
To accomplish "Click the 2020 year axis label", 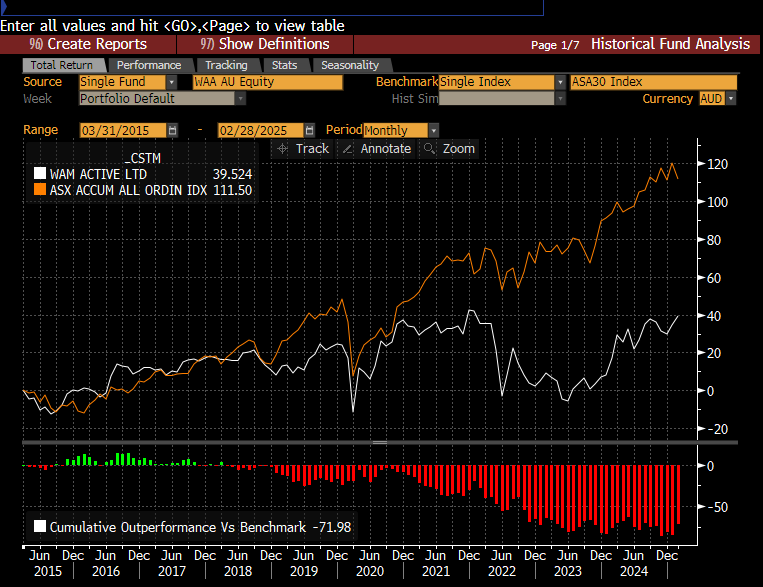I will pyautogui.click(x=370, y=571).
